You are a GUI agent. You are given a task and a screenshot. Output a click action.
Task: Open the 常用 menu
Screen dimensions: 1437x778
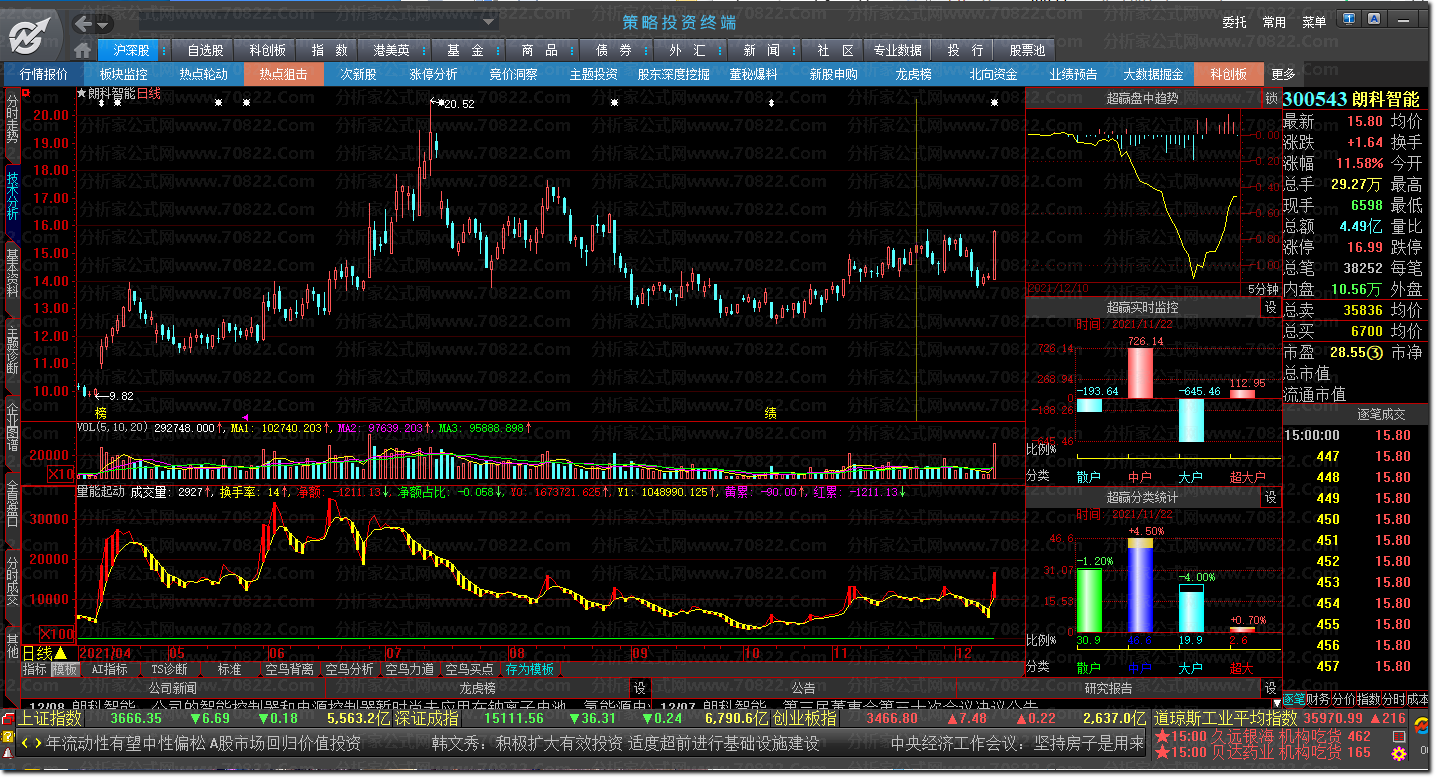[1274, 22]
